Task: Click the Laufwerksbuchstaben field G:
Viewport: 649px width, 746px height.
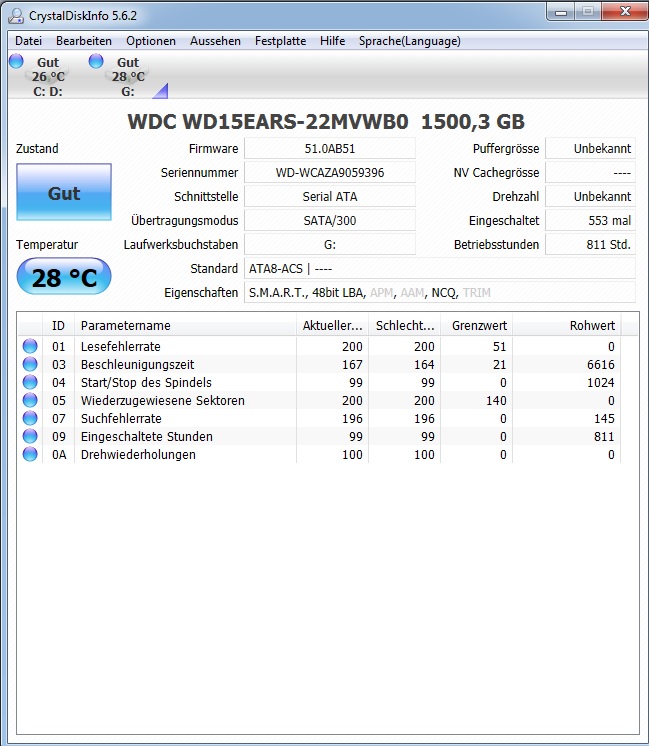Action: tap(330, 245)
